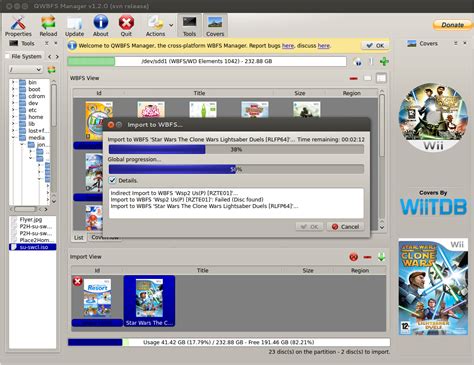The height and width of the screenshot is (365, 474).
Task: Close the Covers panel
Action: pyautogui.click(x=465, y=43)
